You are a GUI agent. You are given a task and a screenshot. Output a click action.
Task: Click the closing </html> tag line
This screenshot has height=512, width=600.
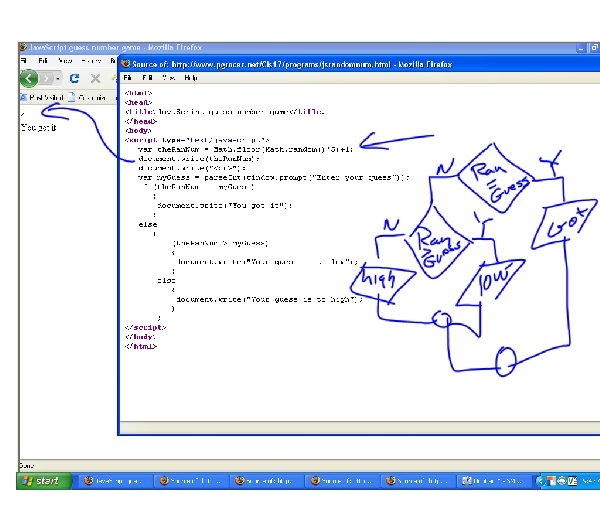click(141, 346)
